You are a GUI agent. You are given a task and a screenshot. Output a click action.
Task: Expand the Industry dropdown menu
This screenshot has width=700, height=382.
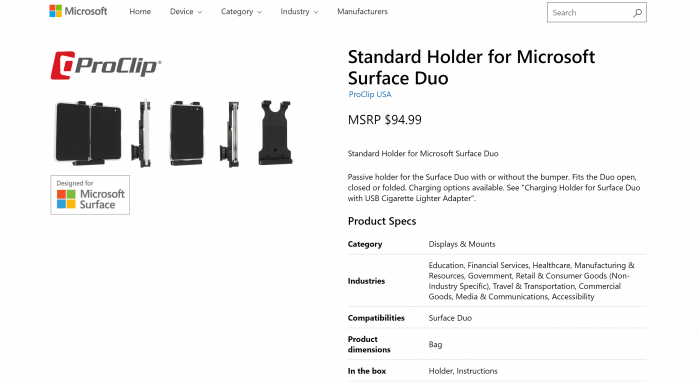coord(299,12)
